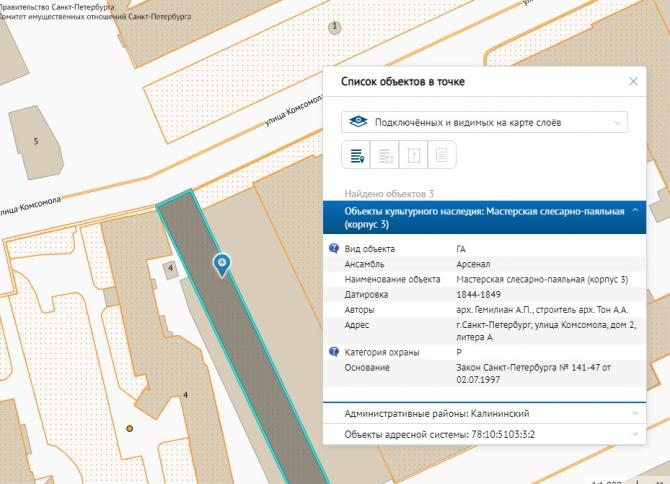Click help icon beside Вид объекта

tap(334, 248)
